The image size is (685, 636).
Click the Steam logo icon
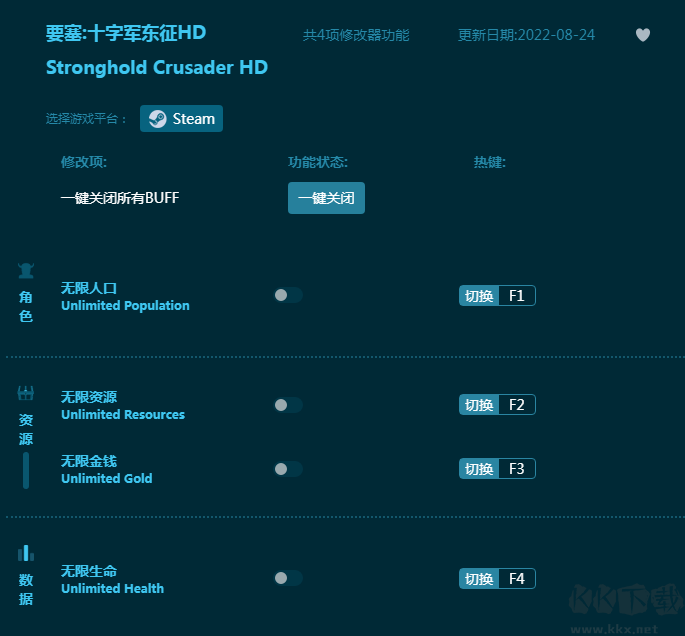pos(157,119)
